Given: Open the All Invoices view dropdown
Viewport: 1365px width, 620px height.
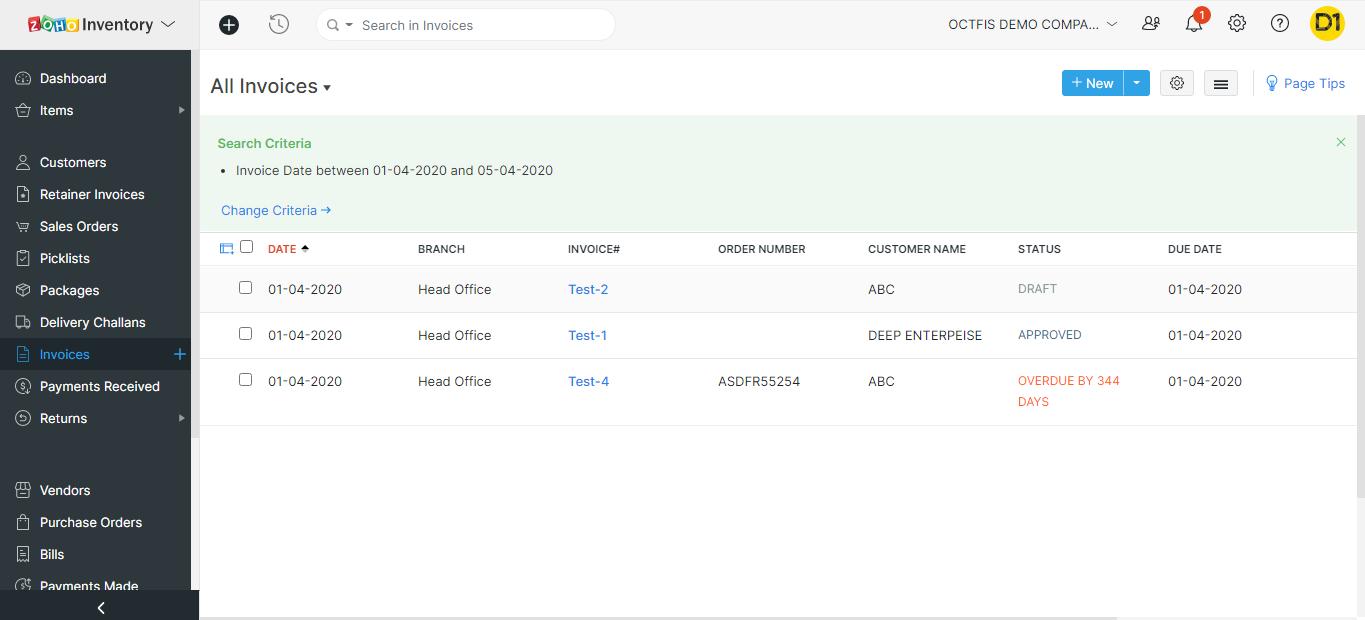Looking at the screenshot, I should [327, 88].
